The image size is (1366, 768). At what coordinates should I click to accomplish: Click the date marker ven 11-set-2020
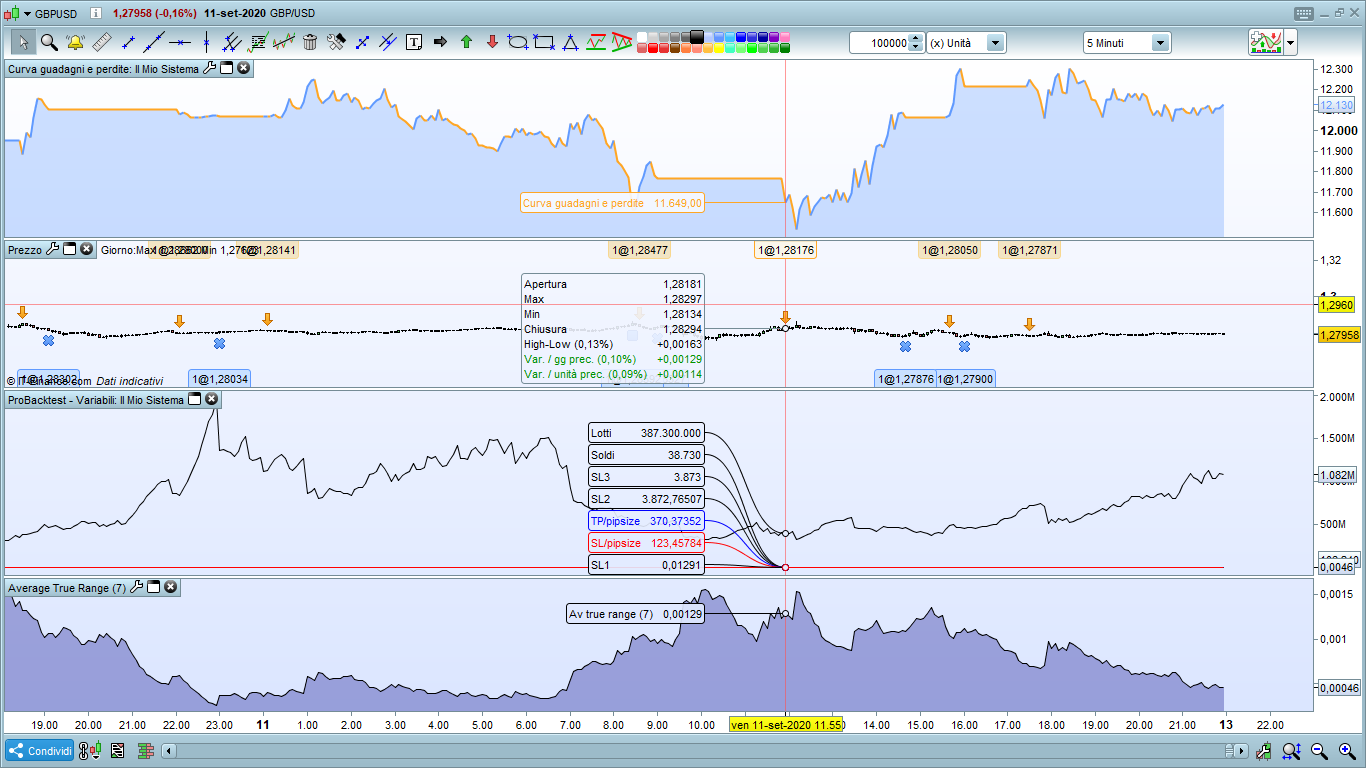click(x=786, y=724)
